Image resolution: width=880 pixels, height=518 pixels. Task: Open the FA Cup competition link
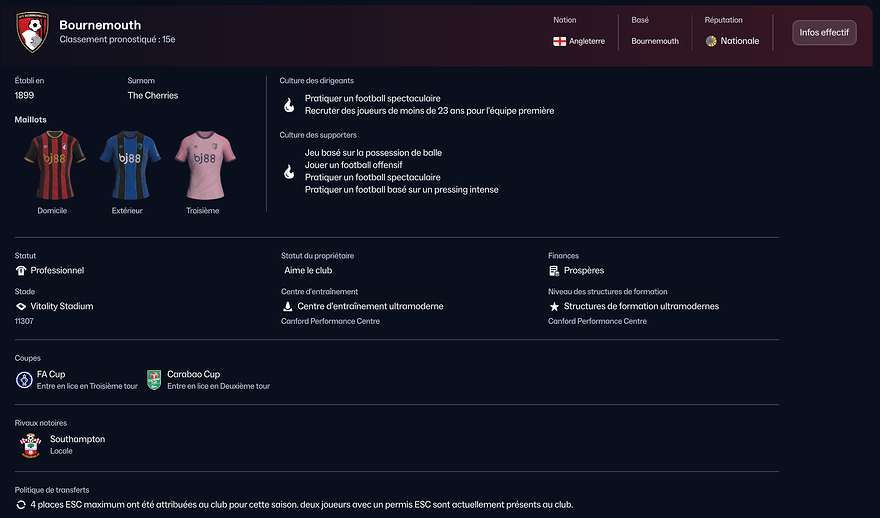[x=49, y=374]
